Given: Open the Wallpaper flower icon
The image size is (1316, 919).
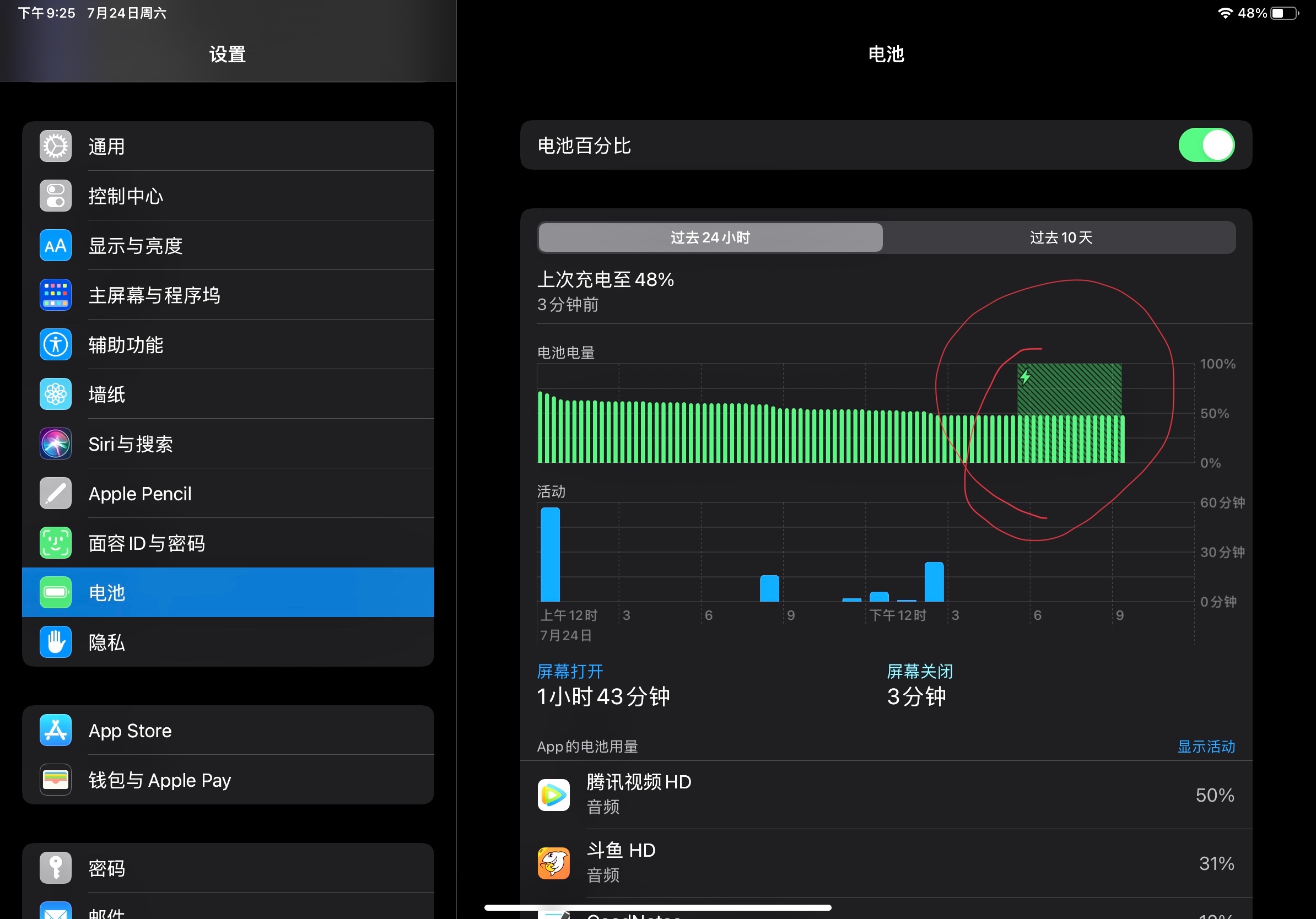Looking at the screenshot, I should tap(56, 394).
